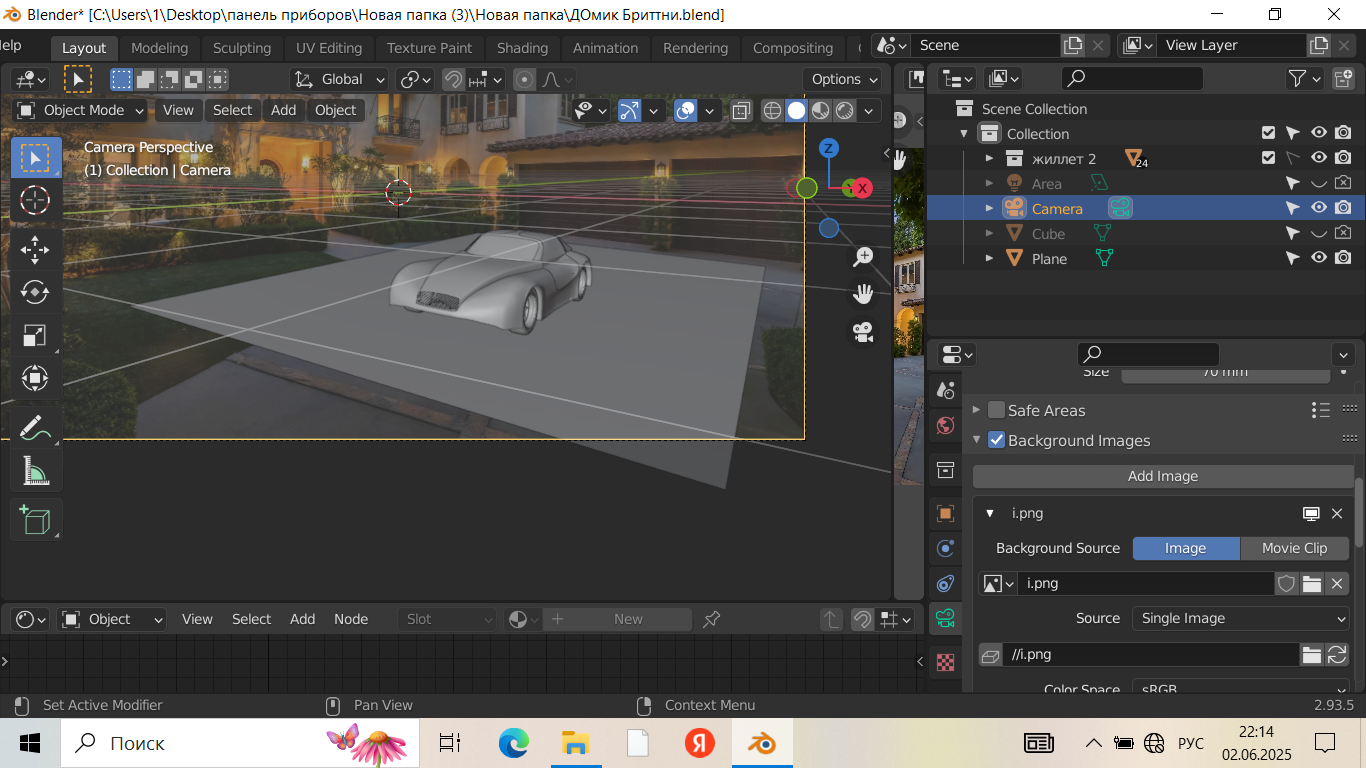Hide the Plane object in viewport

point(1319,258)
